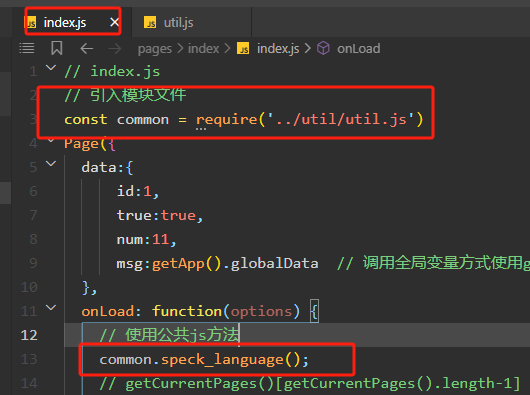
Task: Click 'function' keyword on line 11
Action: click(x=187, y=311)
